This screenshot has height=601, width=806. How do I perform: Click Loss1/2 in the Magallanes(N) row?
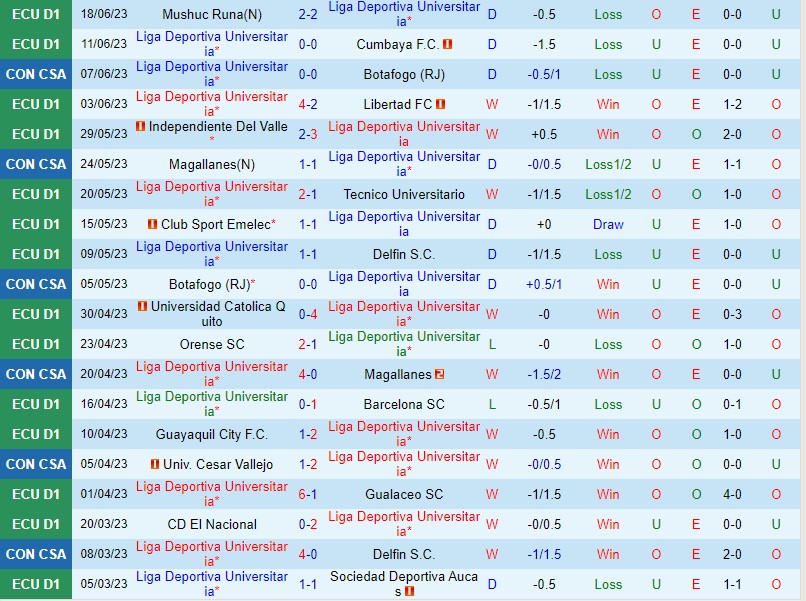(x=608, y=165)
